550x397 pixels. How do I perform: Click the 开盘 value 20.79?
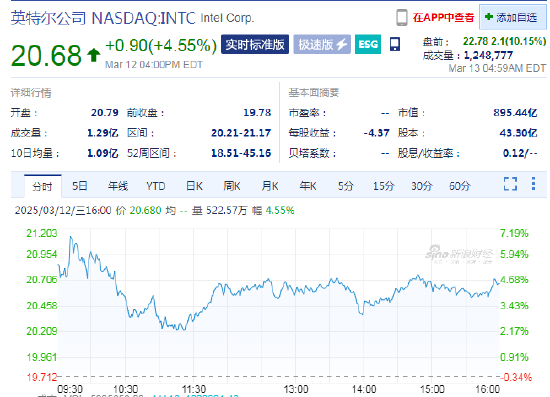pos(105,113)
